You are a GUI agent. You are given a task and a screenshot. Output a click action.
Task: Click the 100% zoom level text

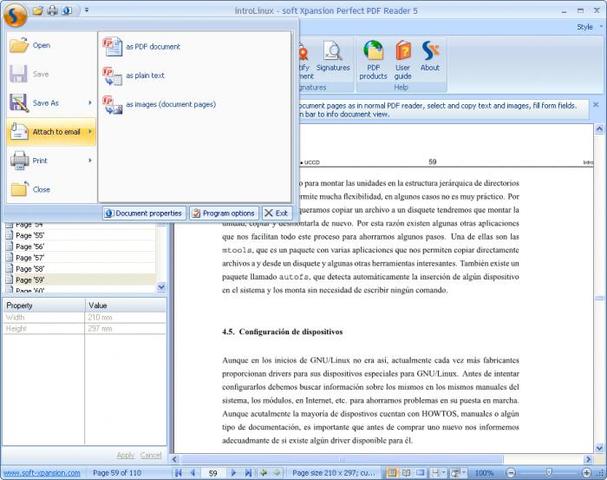pyautogui.click(x=484, y=473)
